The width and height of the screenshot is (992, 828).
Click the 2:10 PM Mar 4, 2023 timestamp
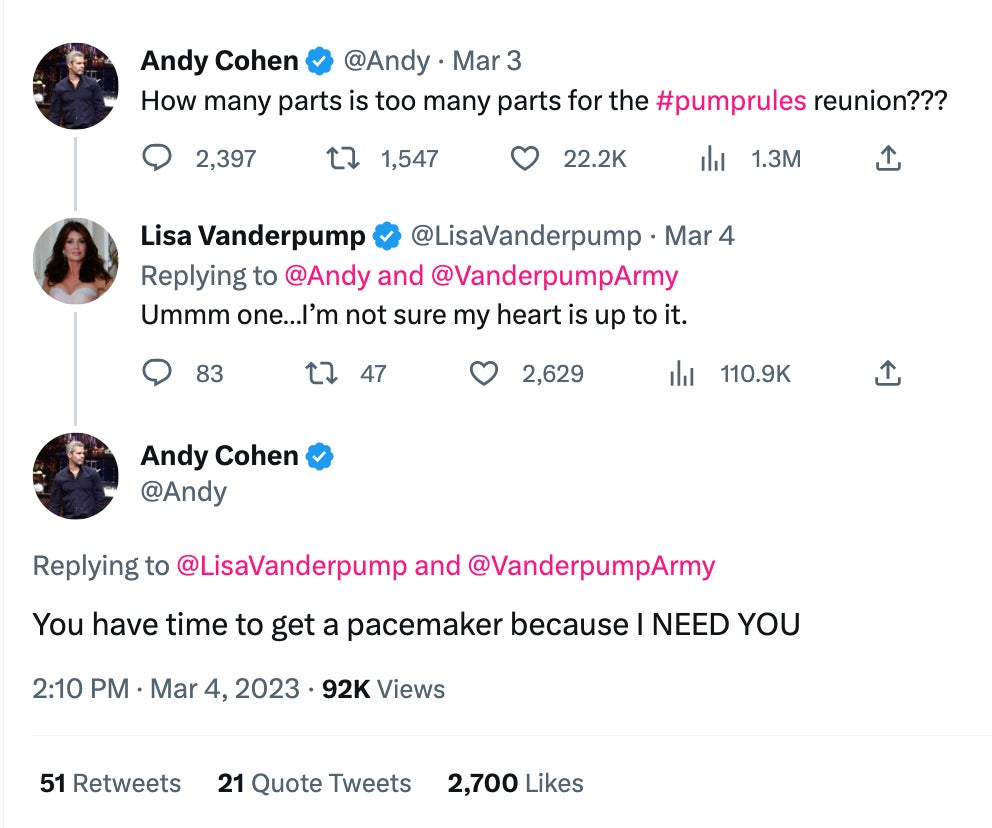pos(166,689)
